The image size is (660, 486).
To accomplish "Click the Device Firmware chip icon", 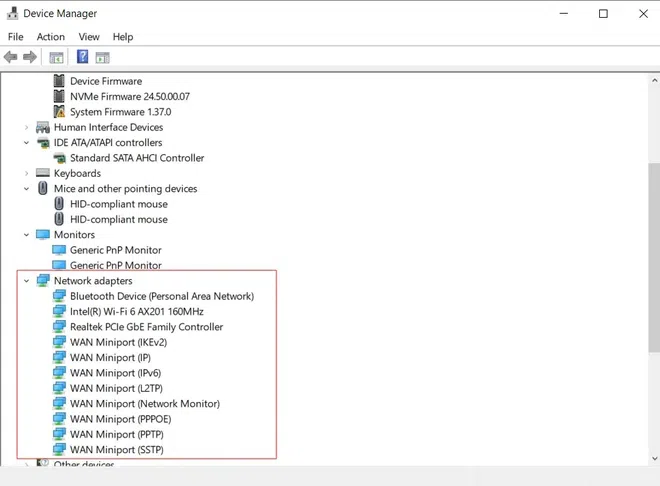I will pyautogui.click(x=59, y=81).
